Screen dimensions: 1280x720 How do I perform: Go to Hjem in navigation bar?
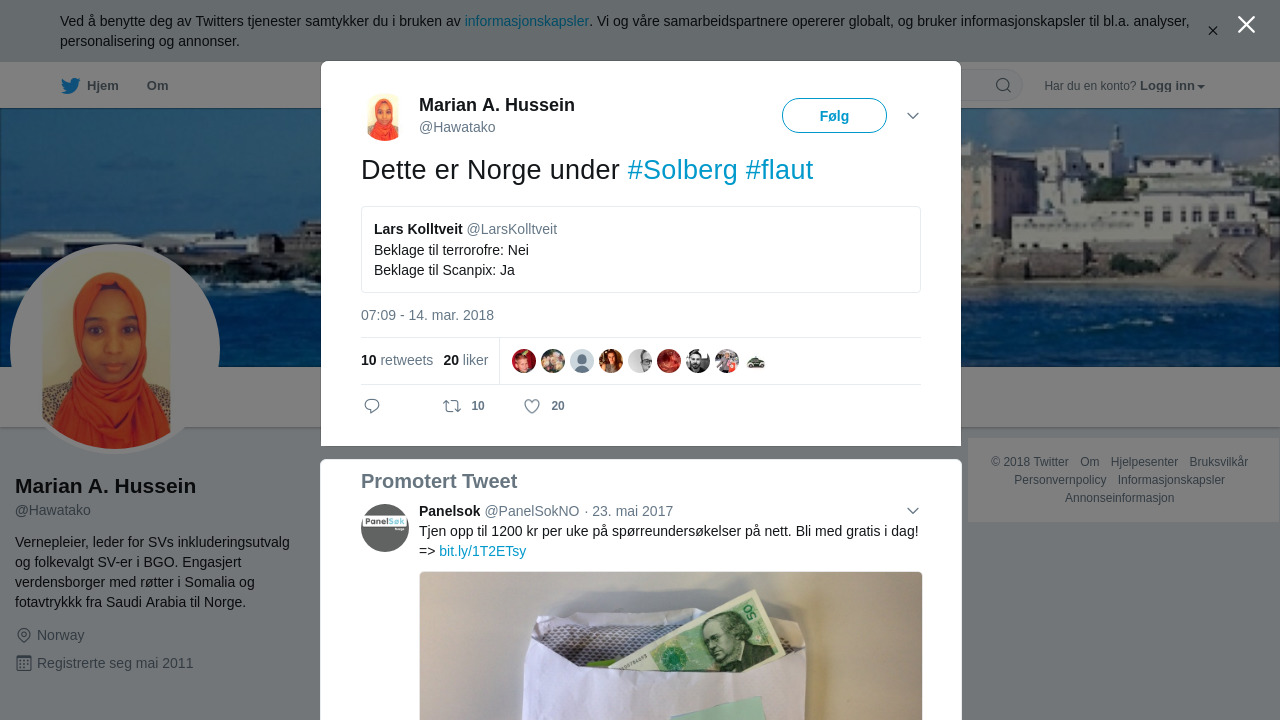[103, 86]
